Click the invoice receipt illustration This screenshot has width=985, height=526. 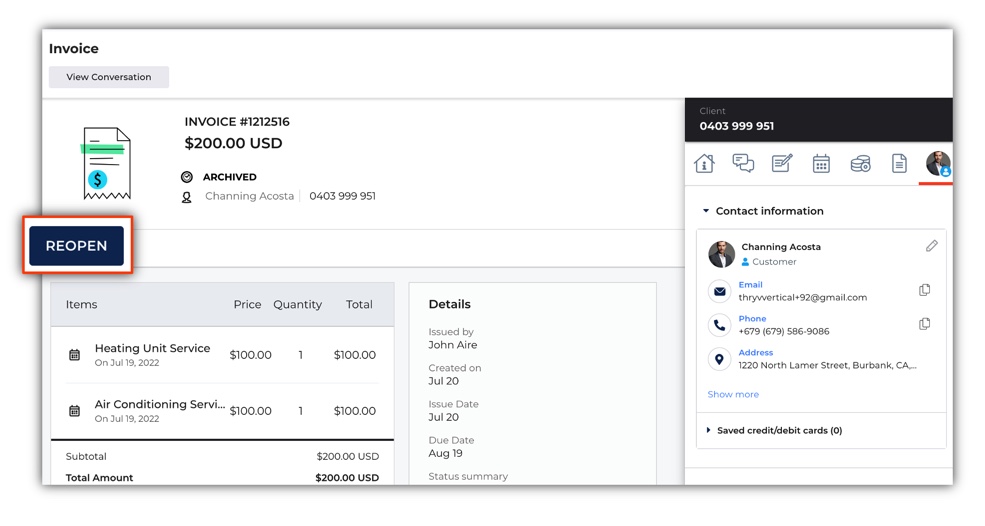coord(106,163)
